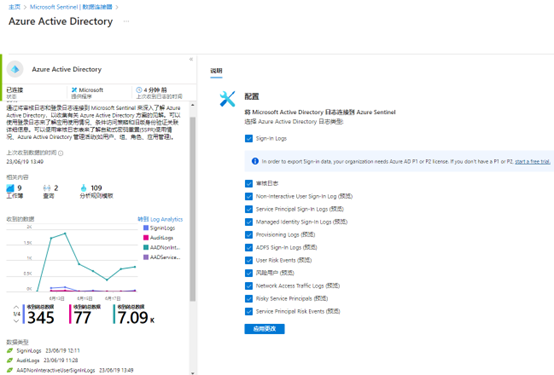Click the ellipsis next to the page title

126,22
